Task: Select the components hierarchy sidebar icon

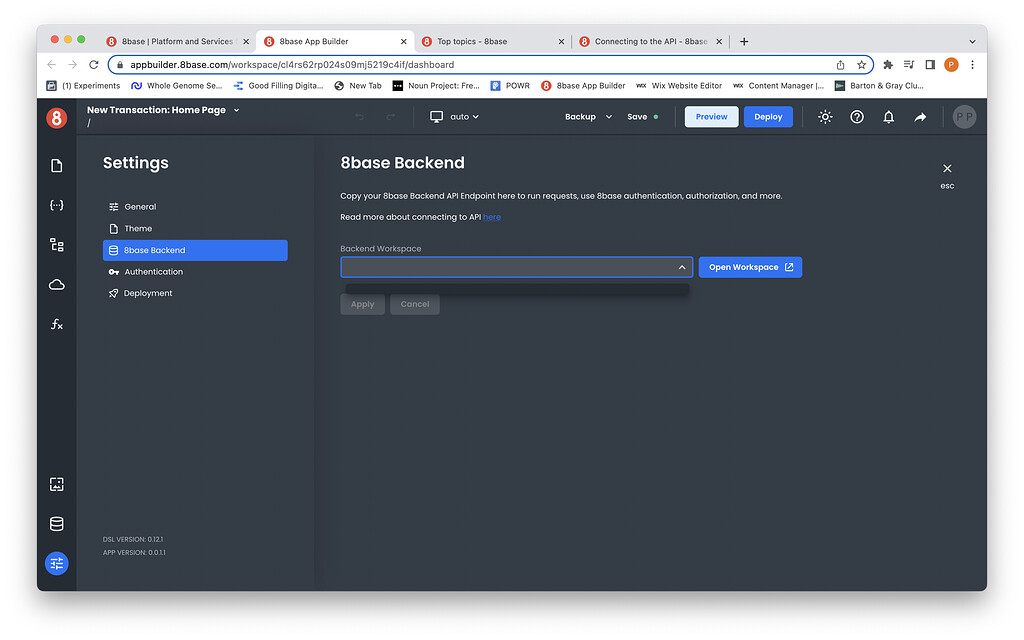Action: (x=56, y=244)
